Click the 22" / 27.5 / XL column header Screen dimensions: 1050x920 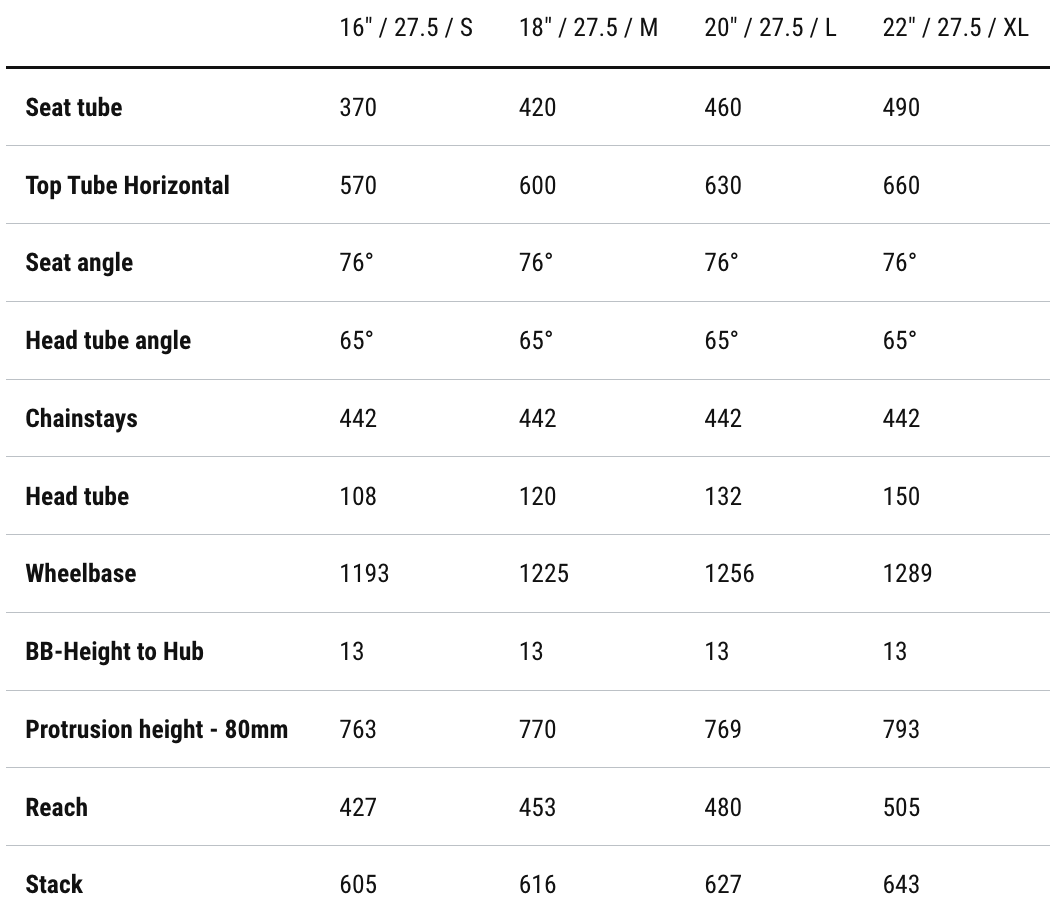tap(955, 27)
